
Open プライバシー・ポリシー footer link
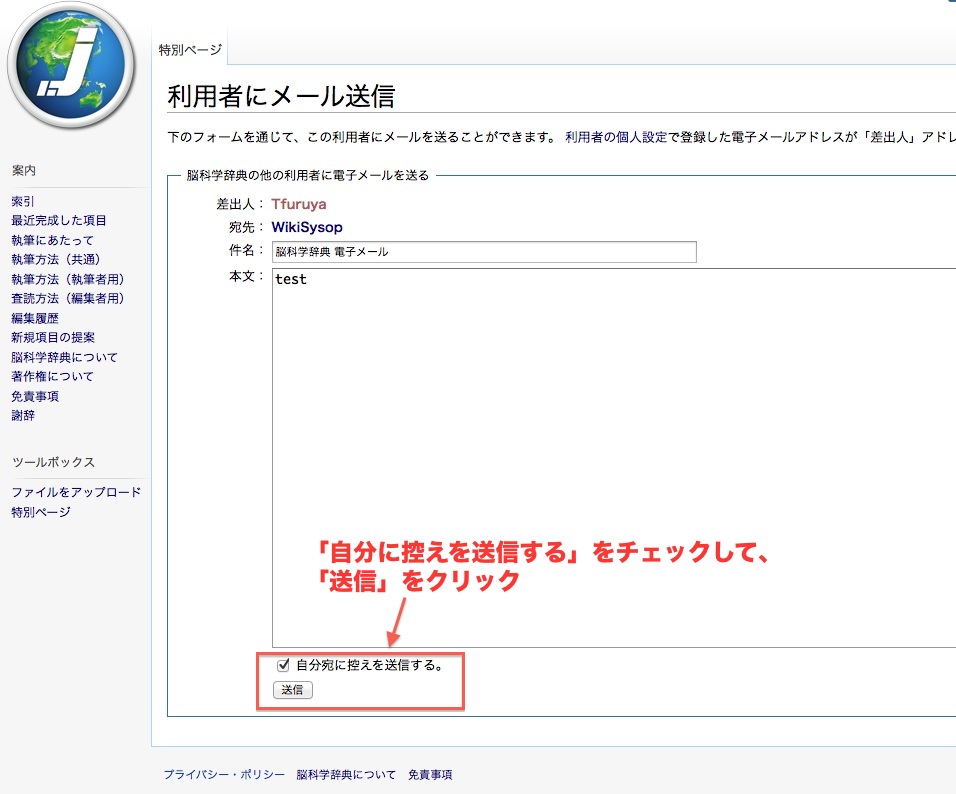click(x=224, y=775)
